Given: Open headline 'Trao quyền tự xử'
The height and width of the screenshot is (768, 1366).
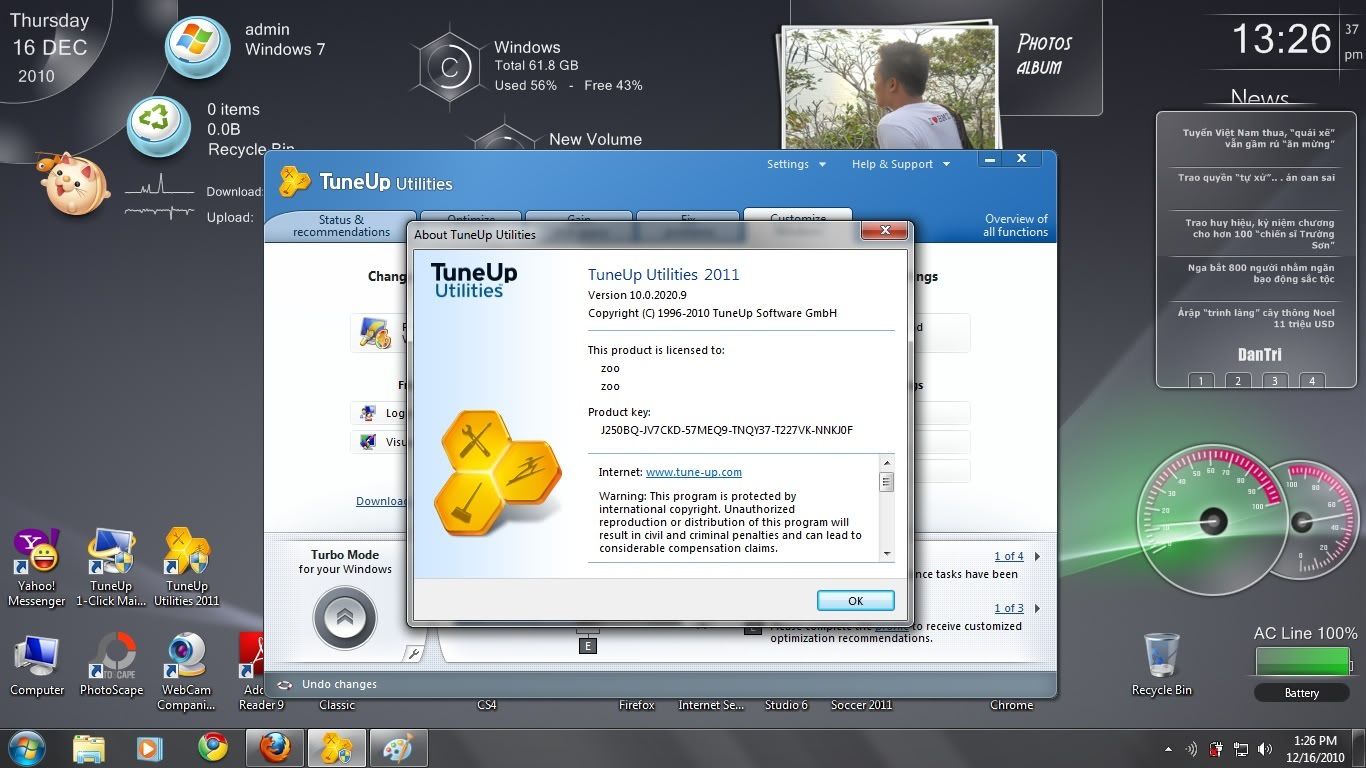Looking at the screenshot, I should [1256, 178].
